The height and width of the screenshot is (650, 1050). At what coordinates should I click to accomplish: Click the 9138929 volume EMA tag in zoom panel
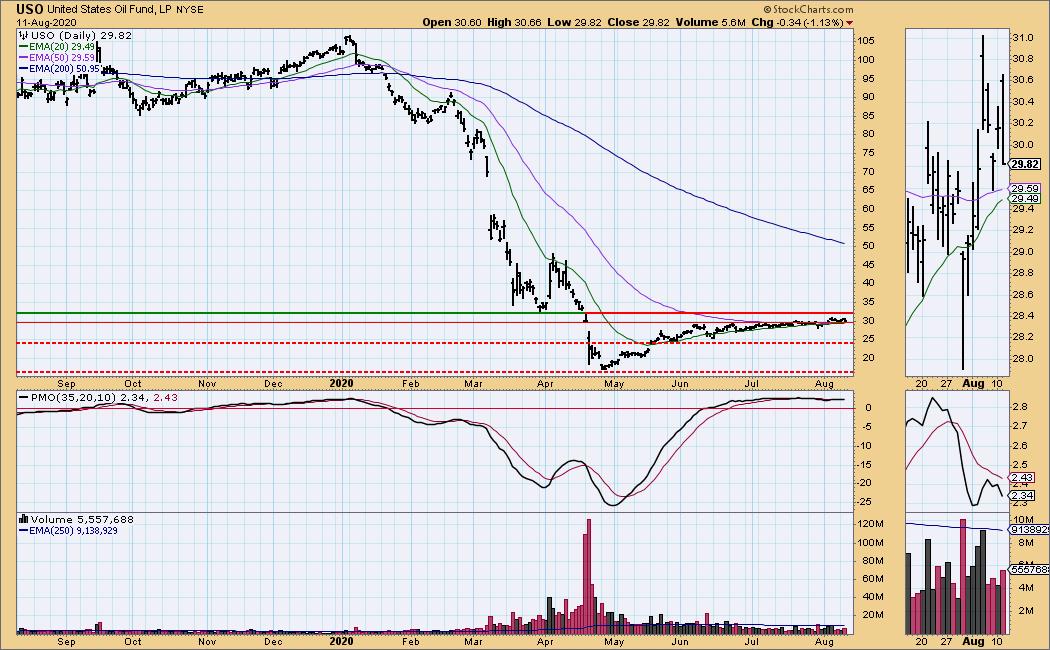click(1030, 530)
